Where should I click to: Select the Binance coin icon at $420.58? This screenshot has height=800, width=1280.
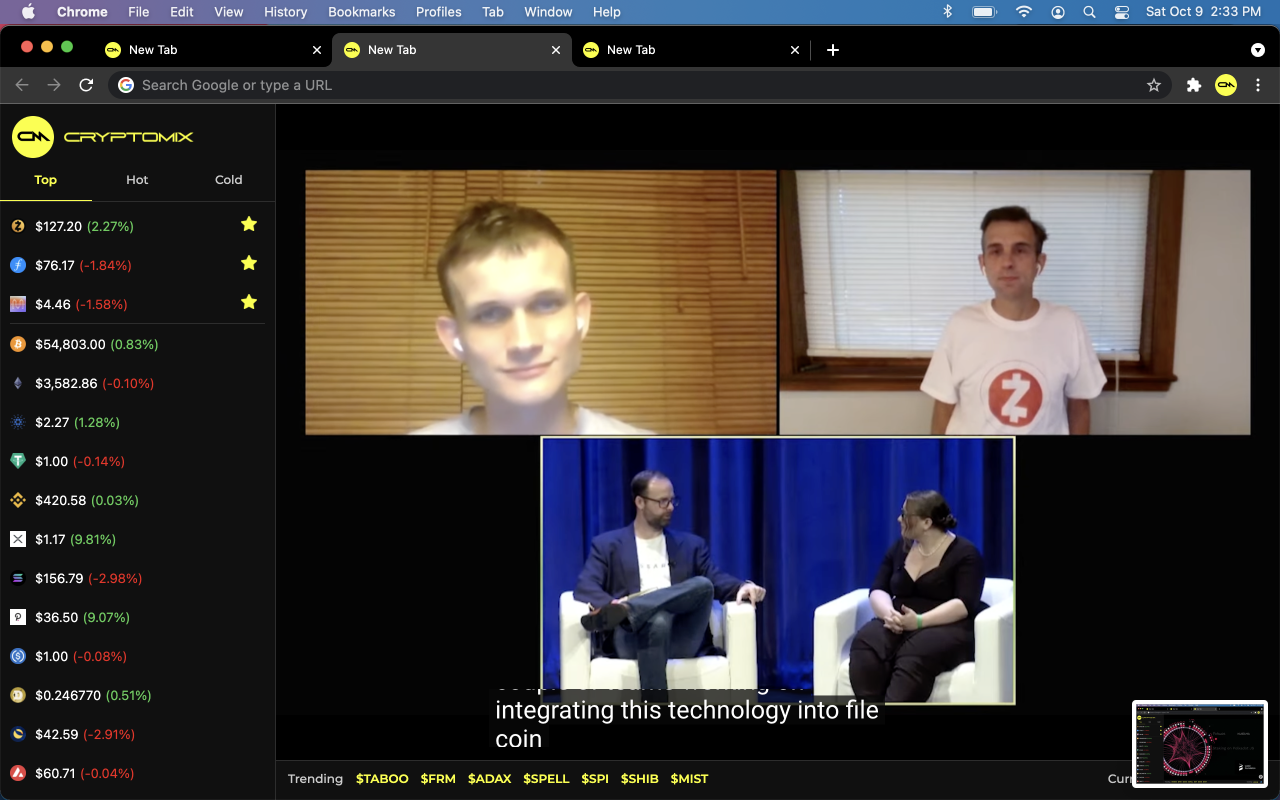(x=18, y=500)
